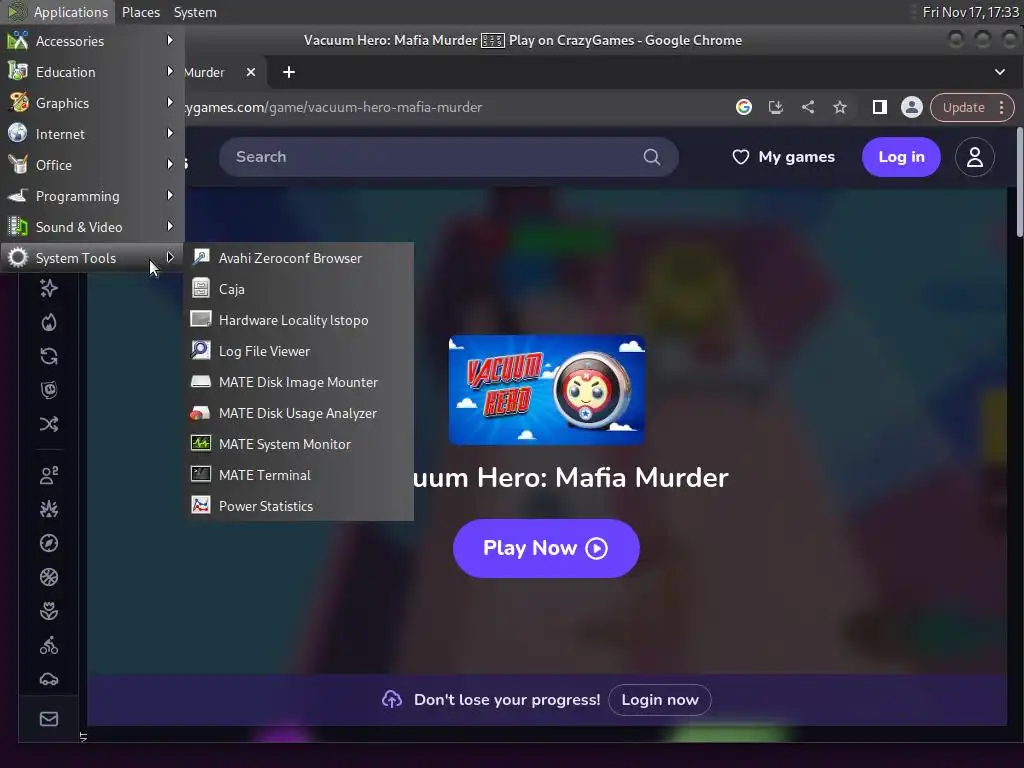Open the user account circle icon
The image size is (1024, 768).
(975, 157)
